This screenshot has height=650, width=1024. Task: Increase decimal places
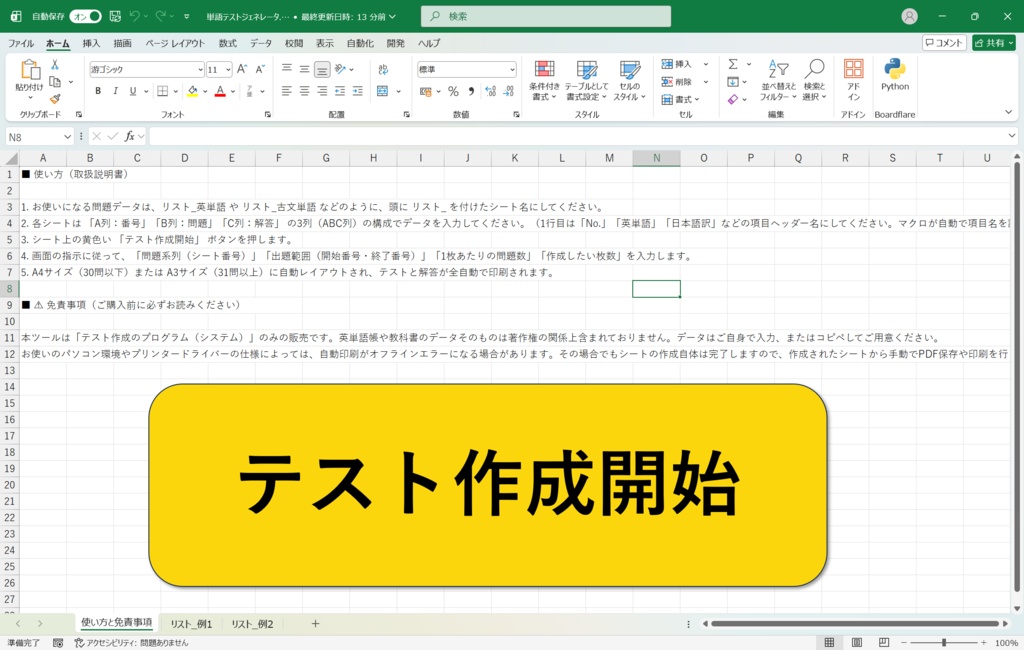click(490, 91)
